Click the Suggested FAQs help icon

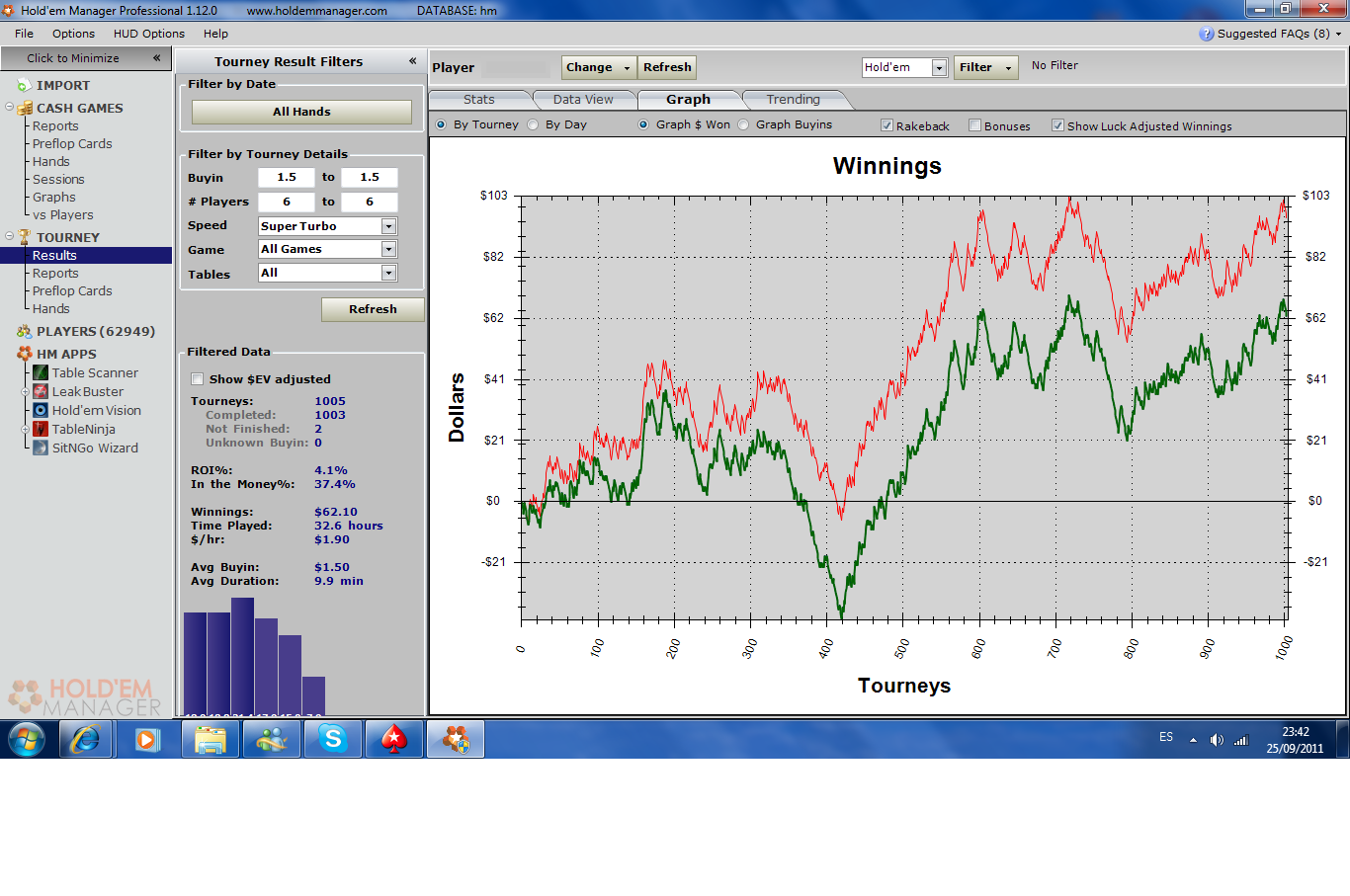(x=1207, y=34)
